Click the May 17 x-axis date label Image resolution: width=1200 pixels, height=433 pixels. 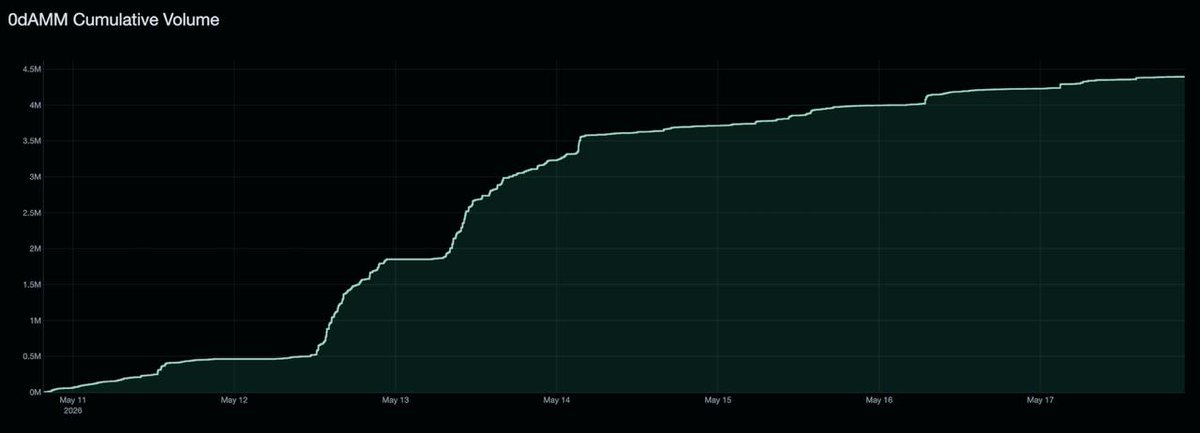[1042, 401]
